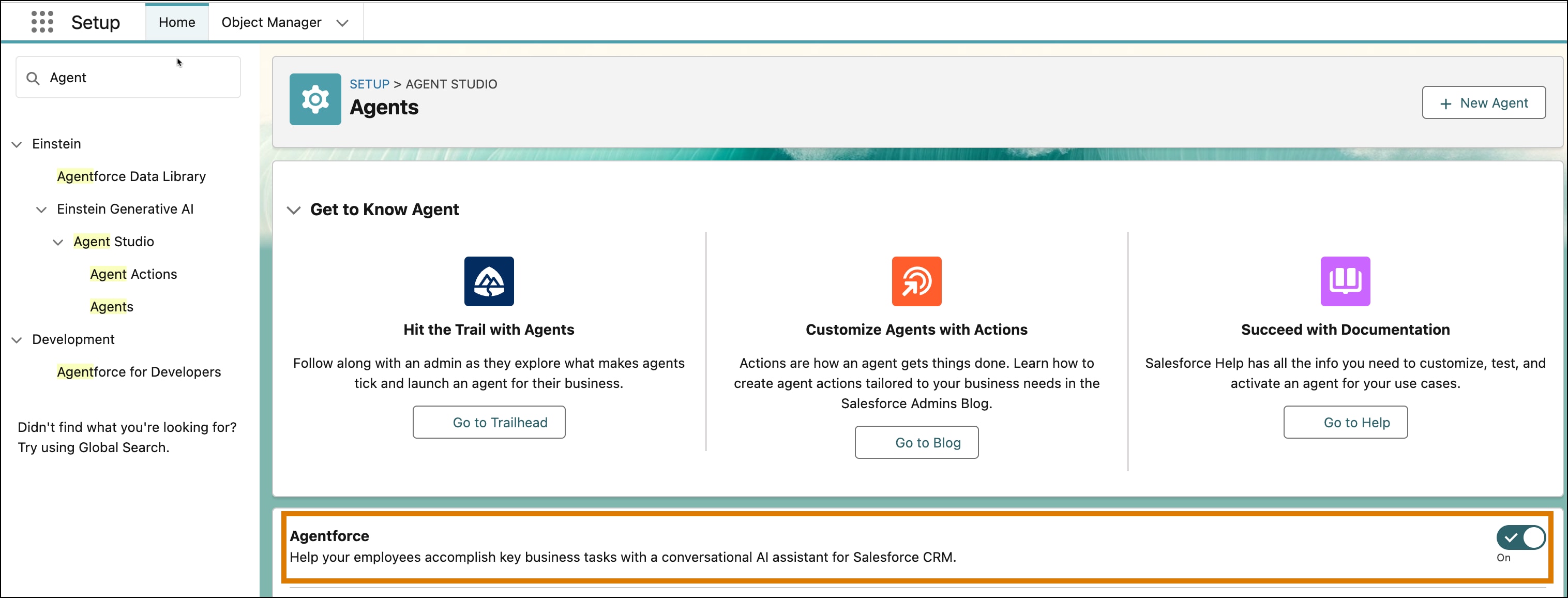Collapse Get to Know Agent section

(x=293, y=210)
